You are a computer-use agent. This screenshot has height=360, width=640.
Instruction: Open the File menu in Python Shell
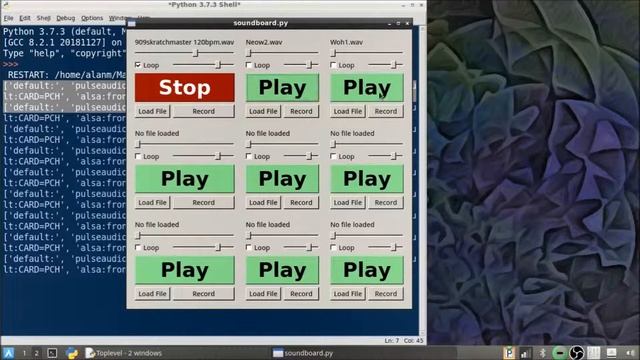(x=9, y=18)
